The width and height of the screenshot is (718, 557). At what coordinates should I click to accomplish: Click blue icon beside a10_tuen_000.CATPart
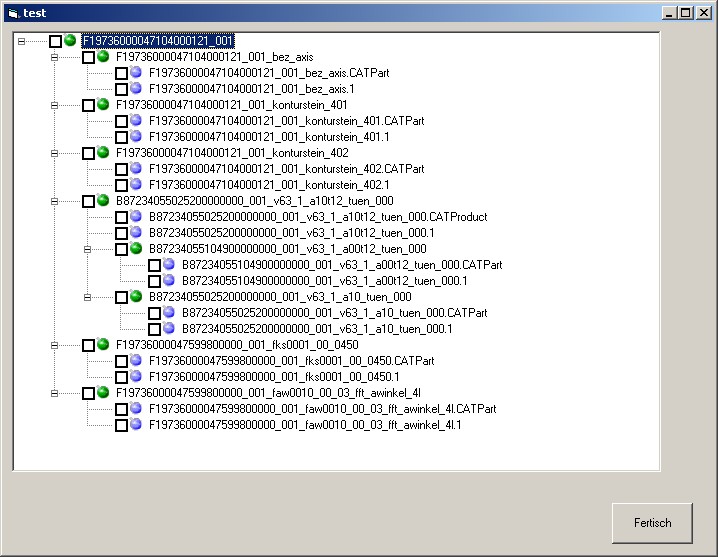(169, 312)
